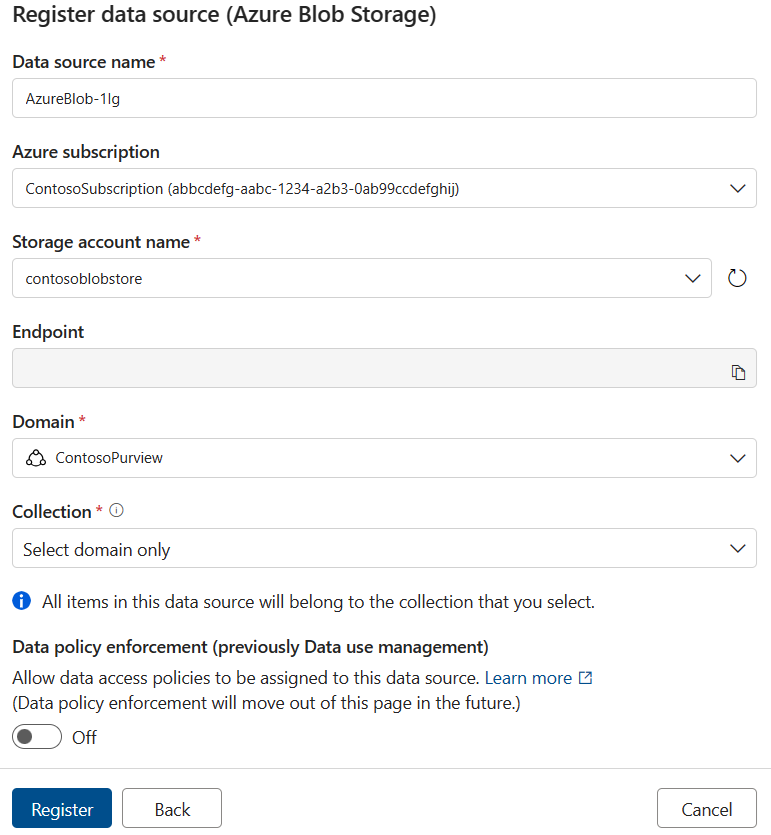Viewport: 771px width, 835px height.
Task: Enable the Data policy enforcement toggle
Action: 36,736
